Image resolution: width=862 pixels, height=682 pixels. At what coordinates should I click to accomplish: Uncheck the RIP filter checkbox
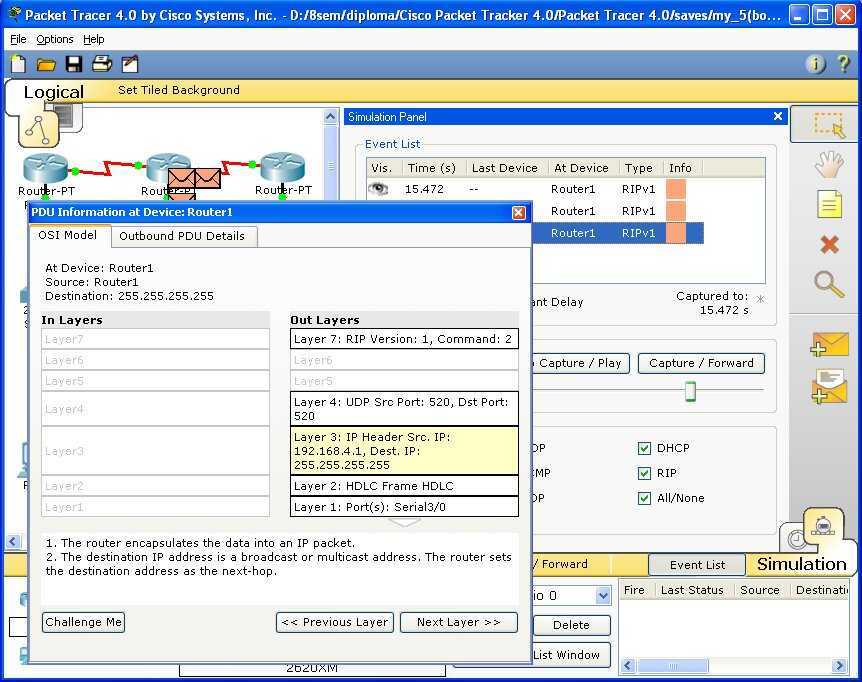pos(645,473)
